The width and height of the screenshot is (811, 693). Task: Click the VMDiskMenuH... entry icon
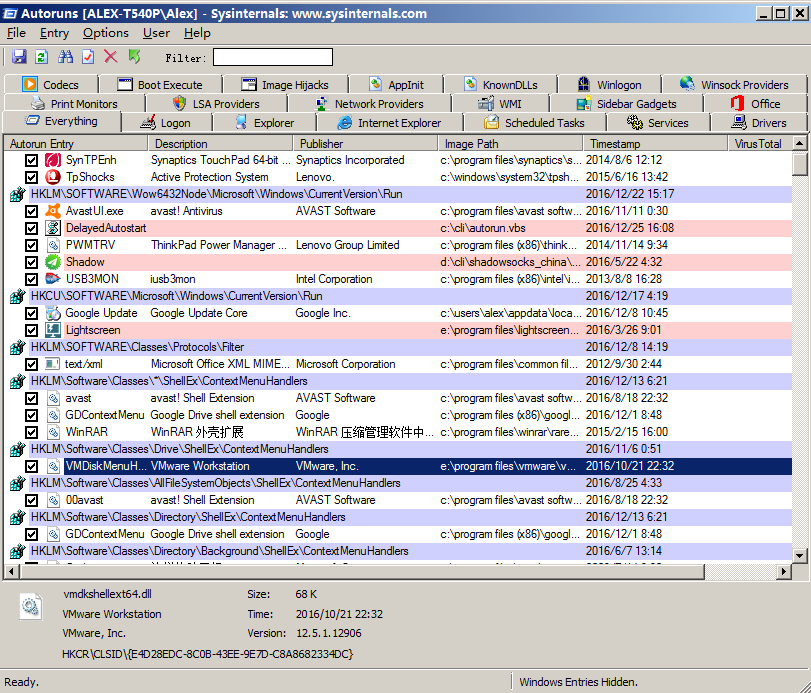52,466
